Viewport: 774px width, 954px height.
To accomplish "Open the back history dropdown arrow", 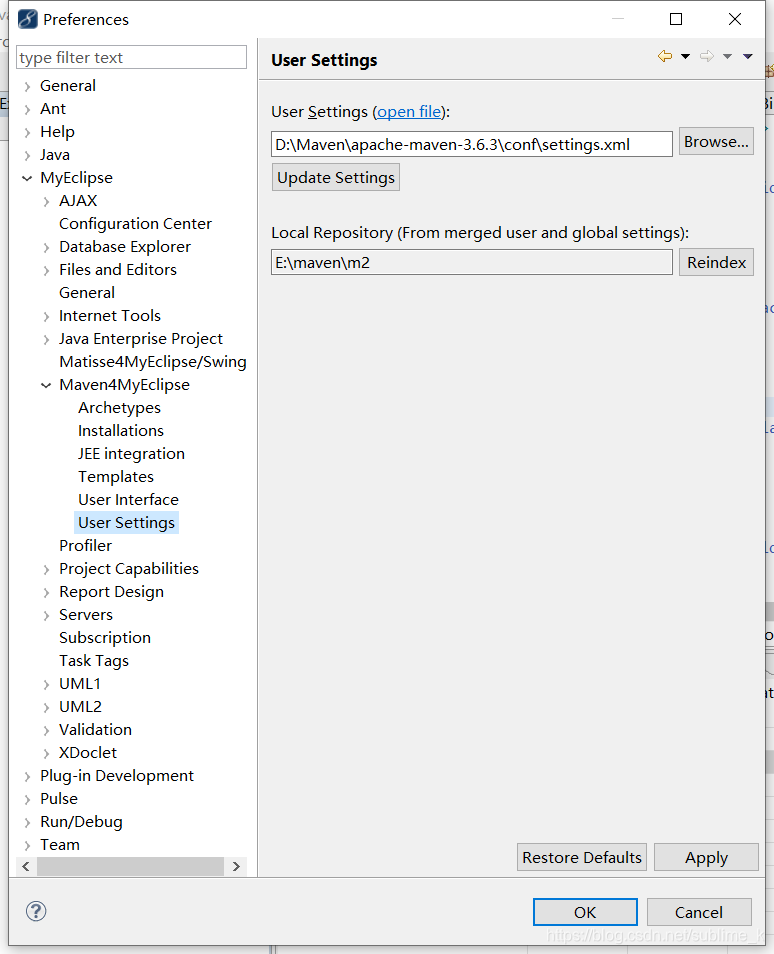I will point(685,57).
